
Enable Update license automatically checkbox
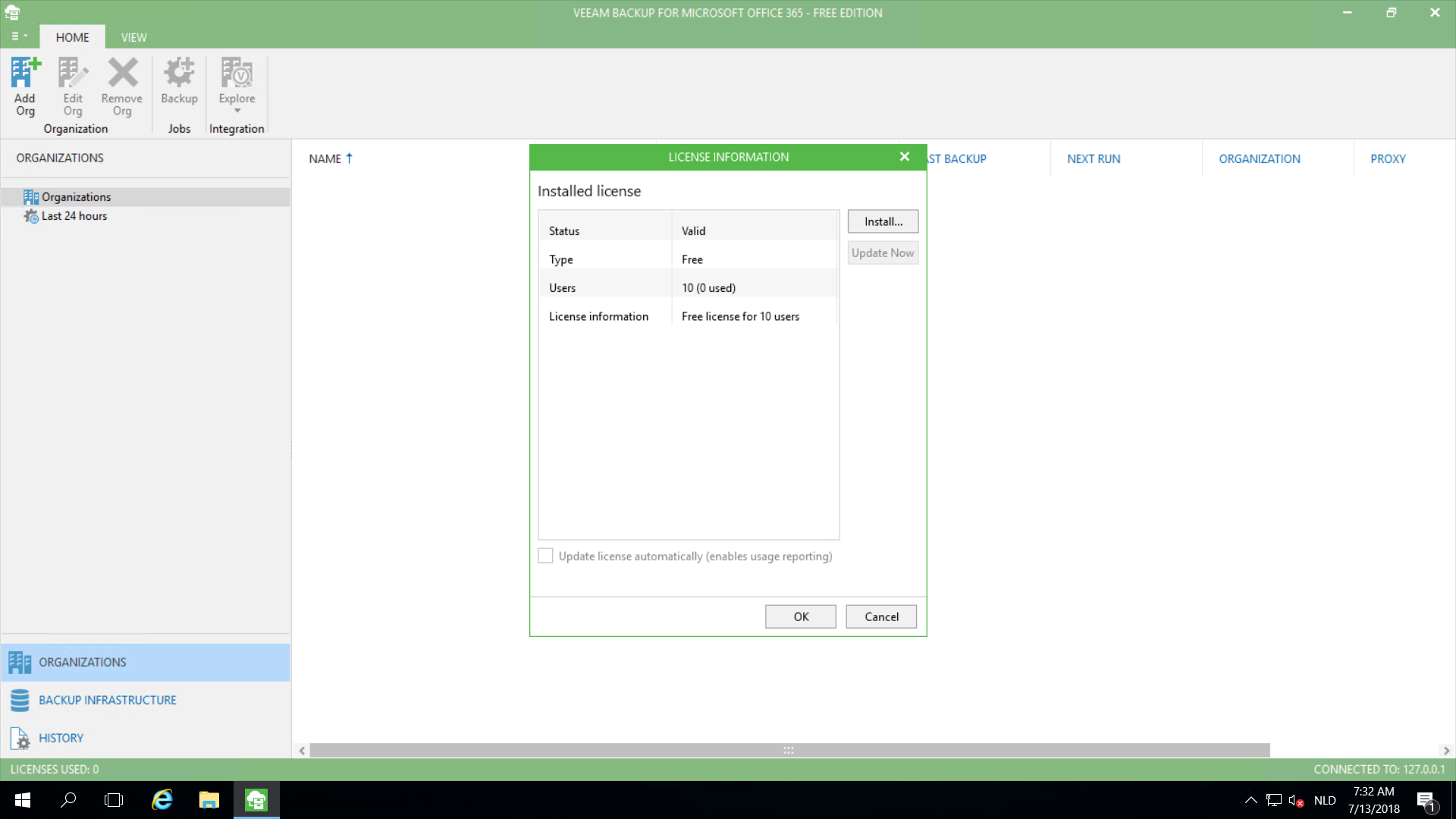(x=545, y=556)
